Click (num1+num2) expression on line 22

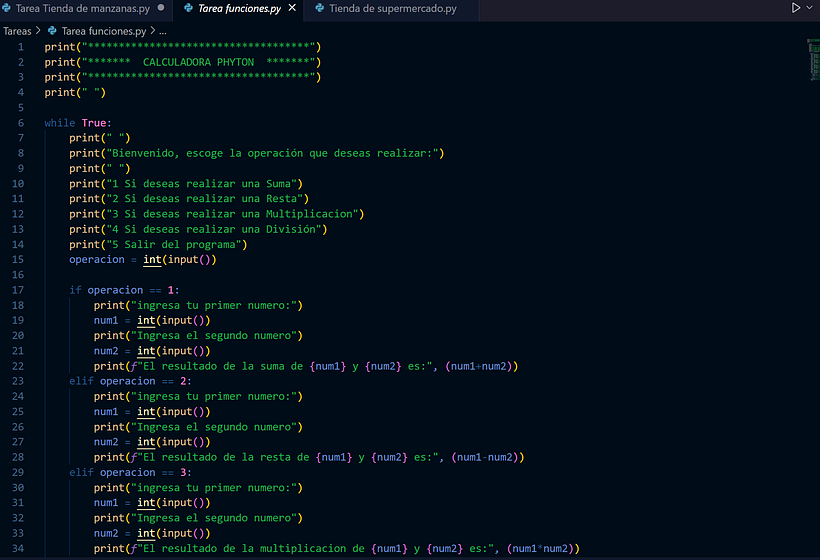[479, 366]
